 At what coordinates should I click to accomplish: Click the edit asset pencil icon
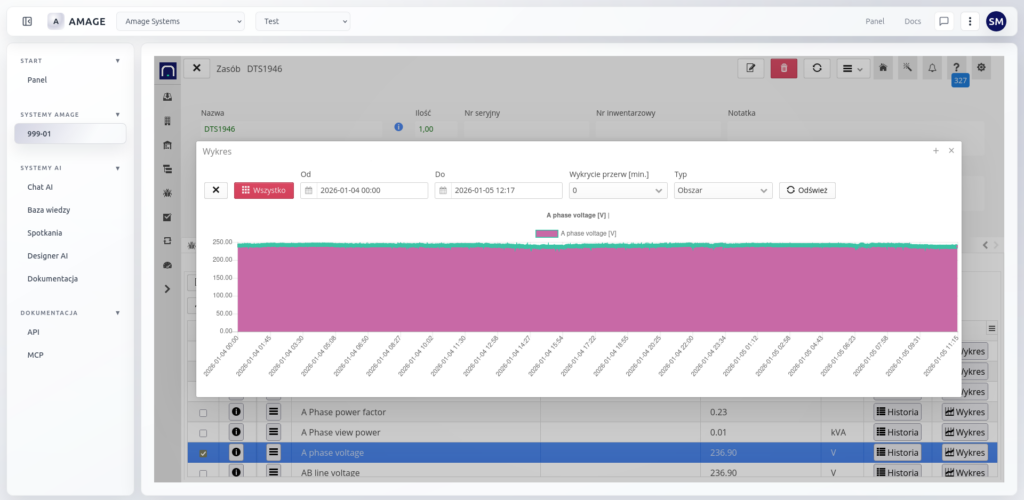[751, 68]
